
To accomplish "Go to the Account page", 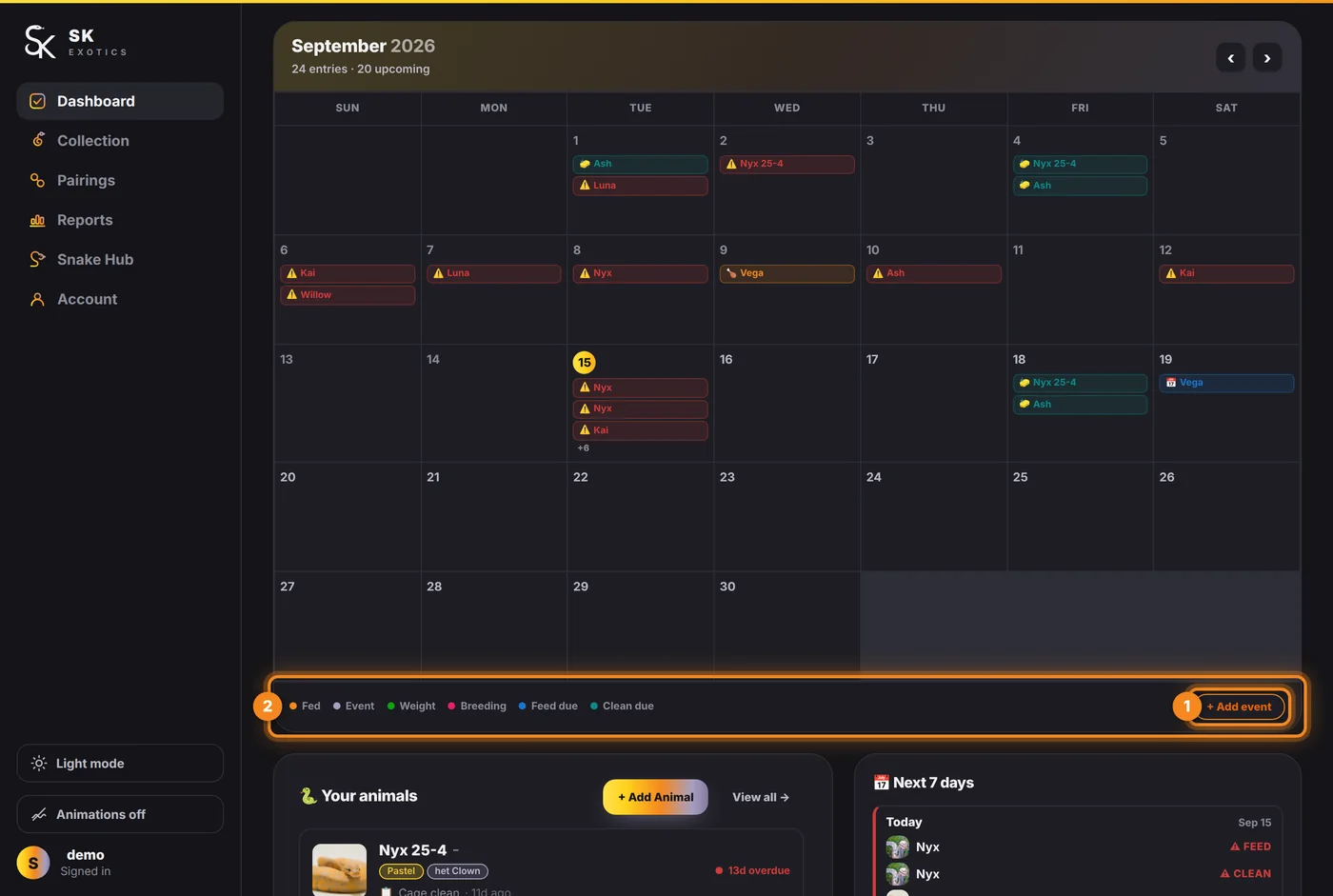I will coord(120,299).
